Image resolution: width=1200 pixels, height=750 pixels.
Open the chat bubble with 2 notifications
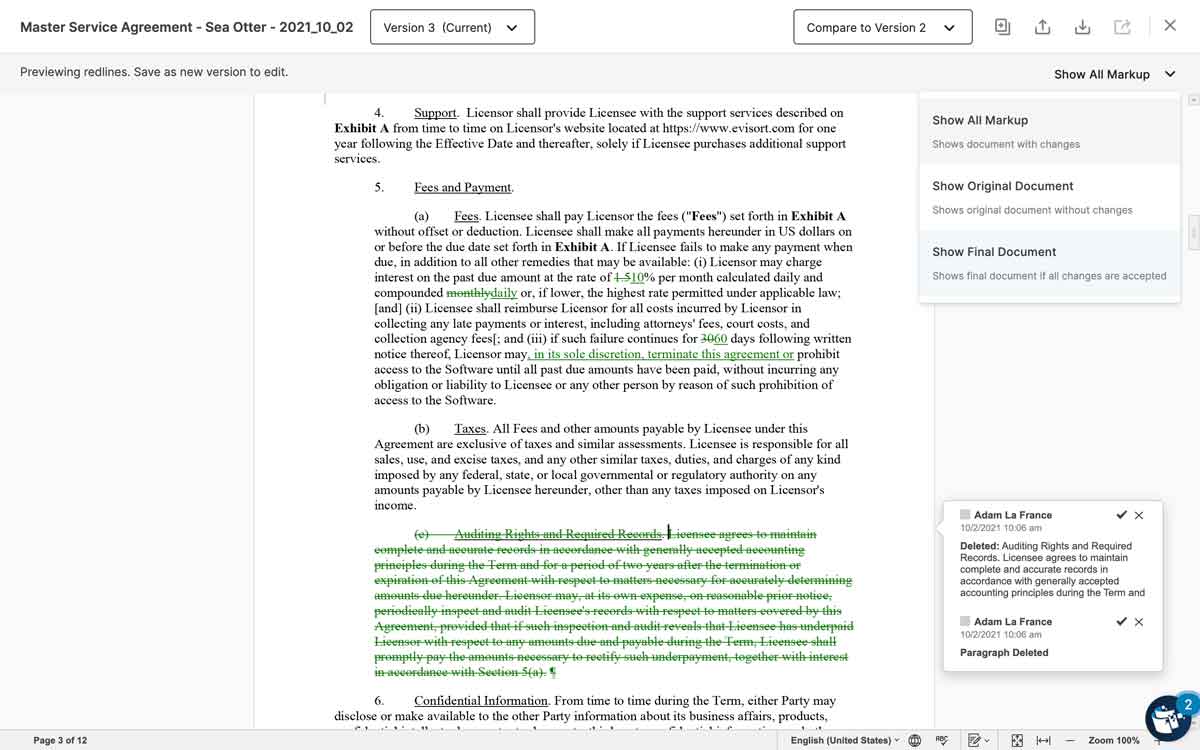tap(1167, 717)
